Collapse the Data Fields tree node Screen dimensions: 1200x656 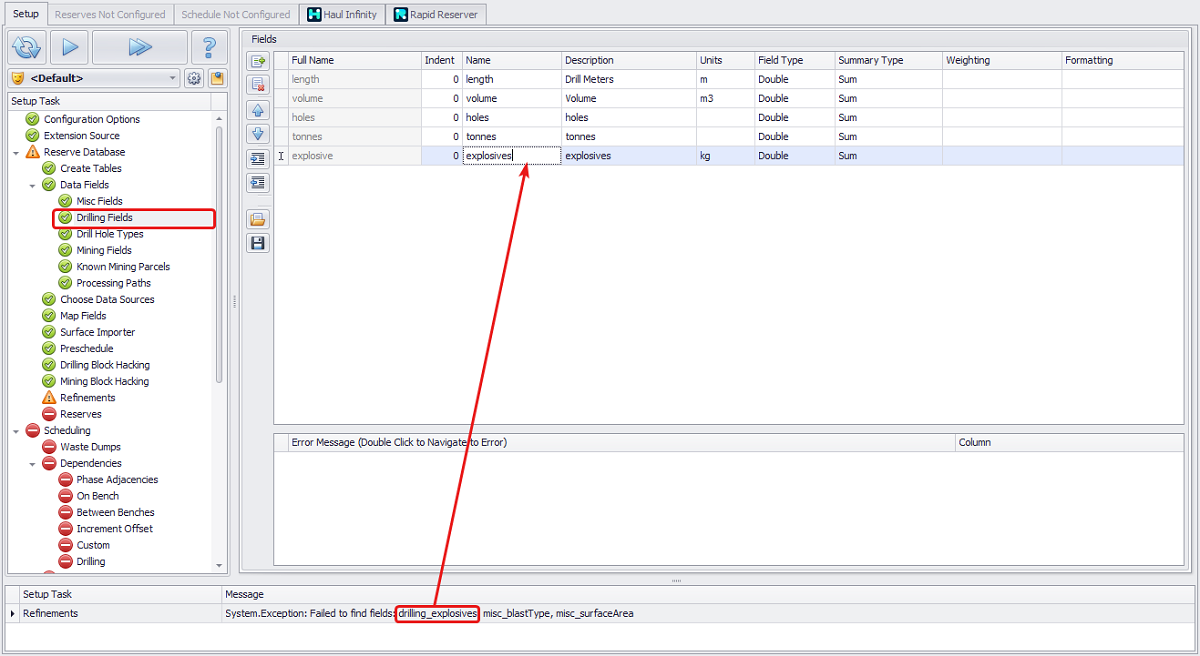[x=32, y=185]
